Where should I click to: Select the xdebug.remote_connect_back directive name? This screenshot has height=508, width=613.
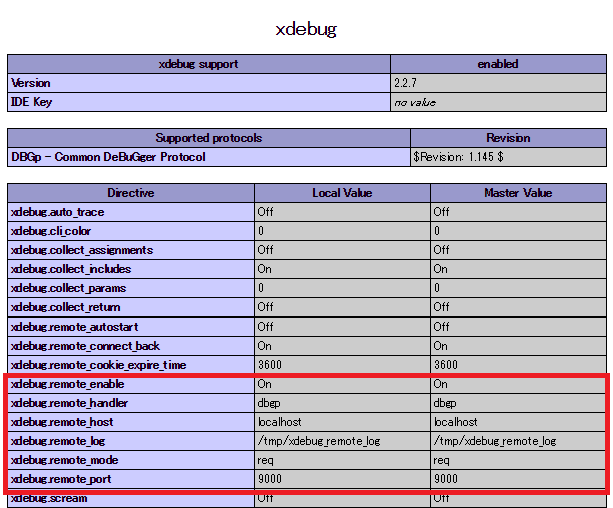click(x=131, y=346)
